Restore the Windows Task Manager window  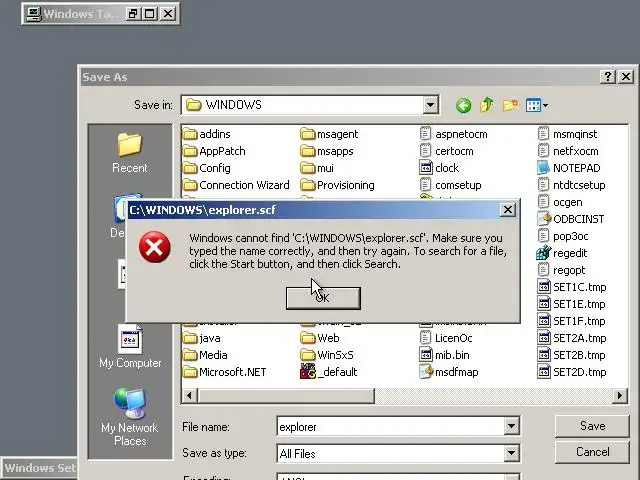[x=132, y=14]
